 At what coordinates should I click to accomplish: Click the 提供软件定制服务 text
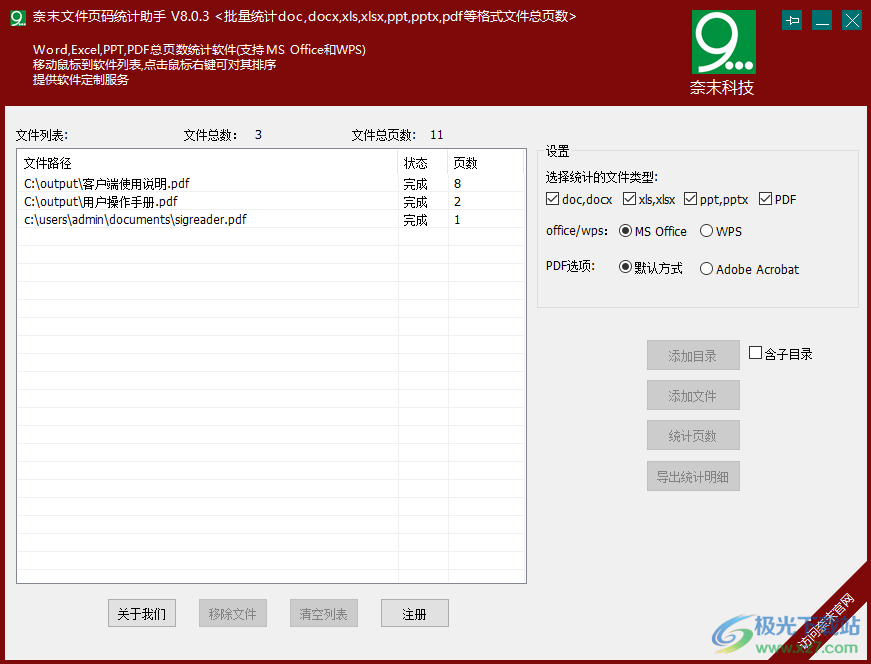point(81,79)
